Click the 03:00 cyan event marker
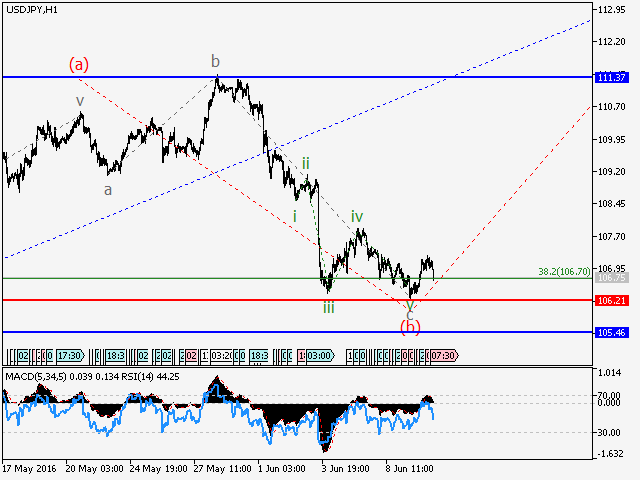Viewport: 640px width, 480px height. pos(320,356)
